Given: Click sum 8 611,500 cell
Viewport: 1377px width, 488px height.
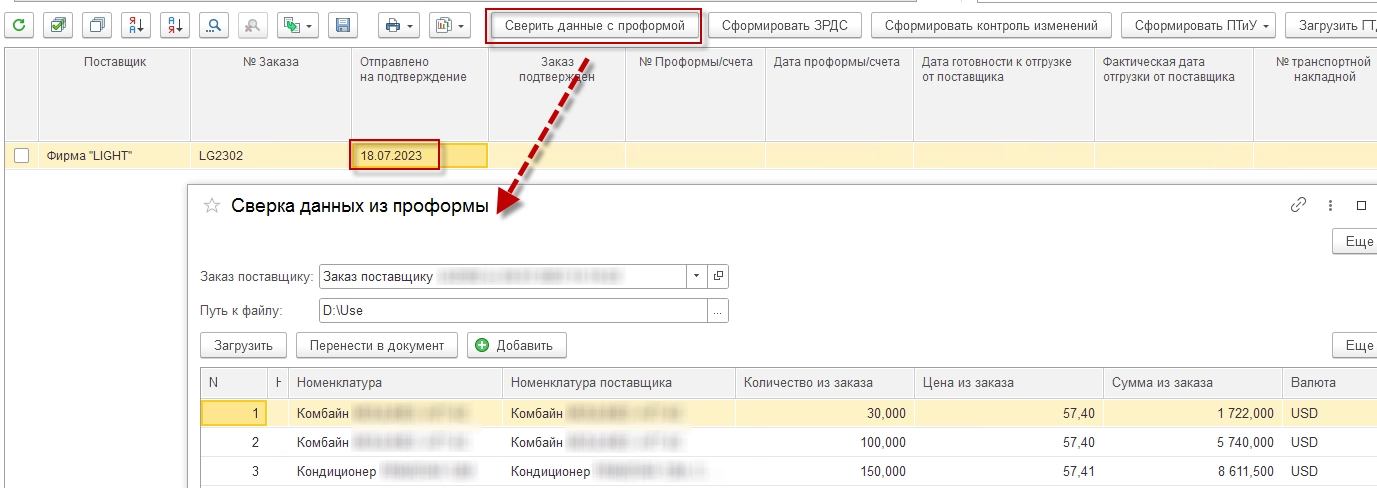Looking at the screenshot, I should tap(1192, 471).
